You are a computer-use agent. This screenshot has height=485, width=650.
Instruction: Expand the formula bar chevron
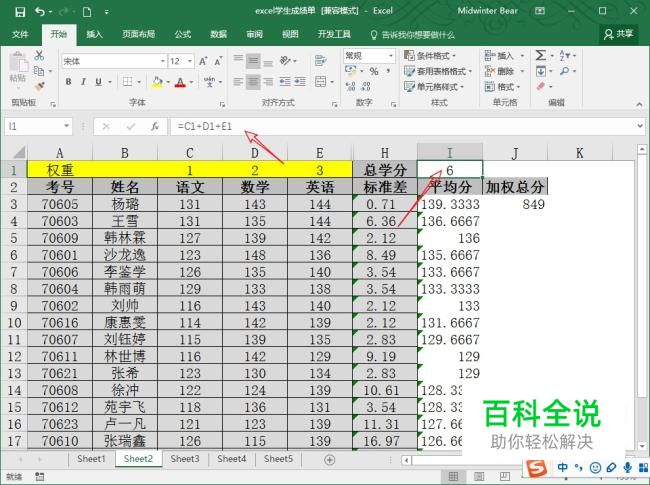pos(640,126)
